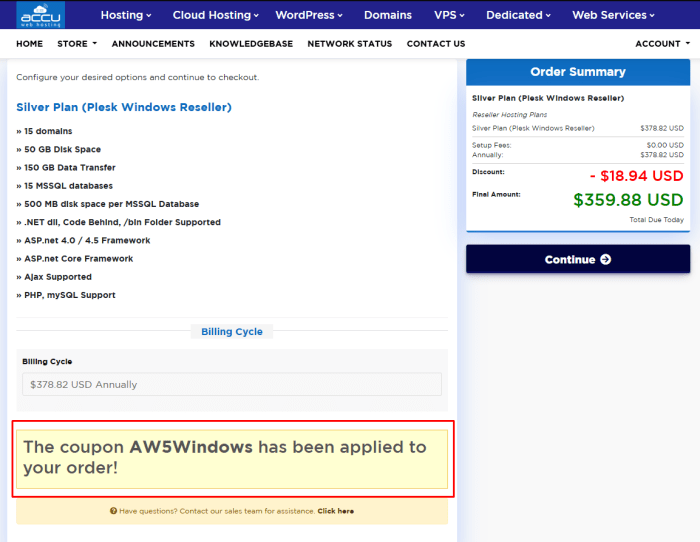Open CONTACT US page
700x542 pixels.
click(436, 44)
